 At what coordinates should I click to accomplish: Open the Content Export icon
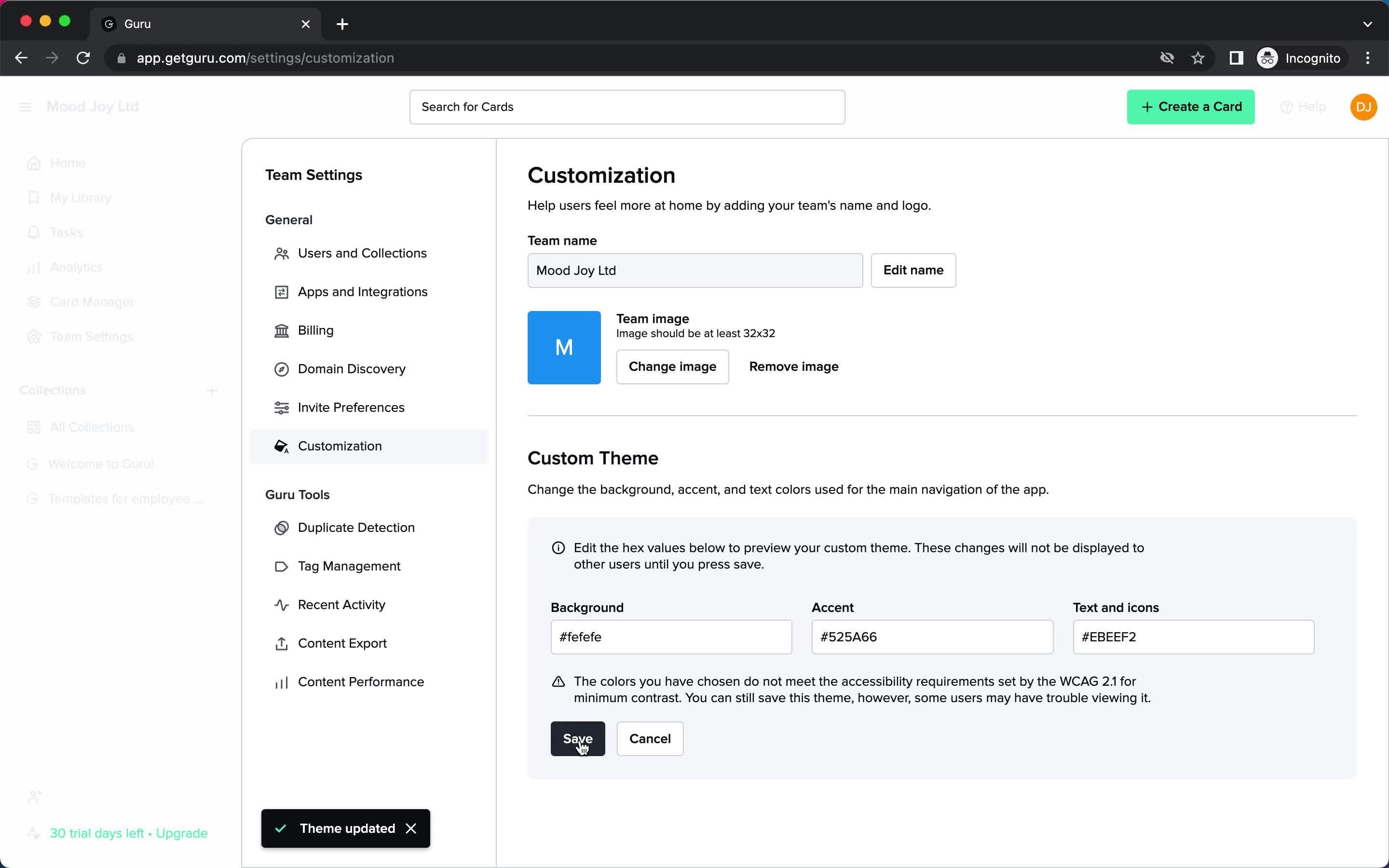[282, 643]
